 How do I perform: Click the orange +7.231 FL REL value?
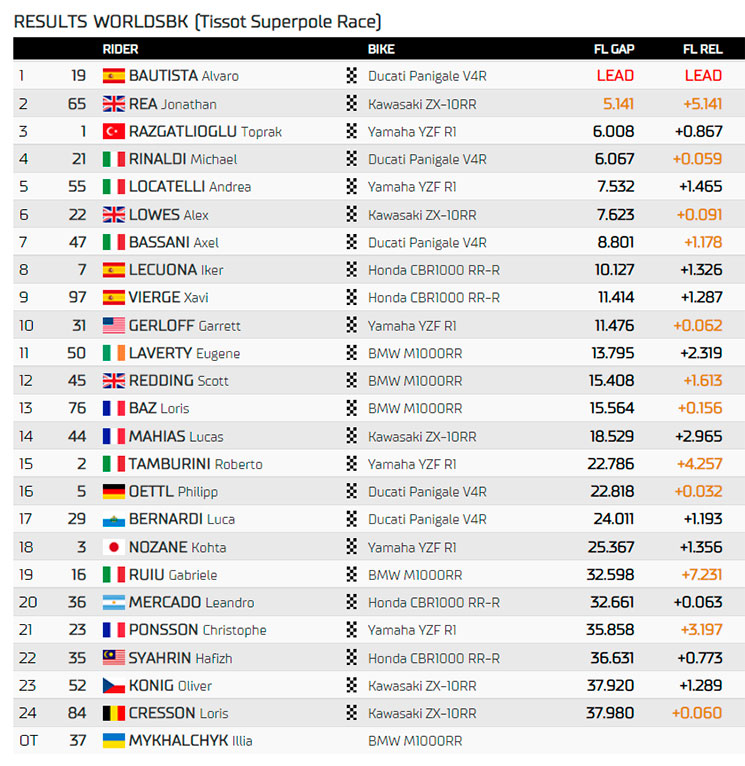coord(702,574)
